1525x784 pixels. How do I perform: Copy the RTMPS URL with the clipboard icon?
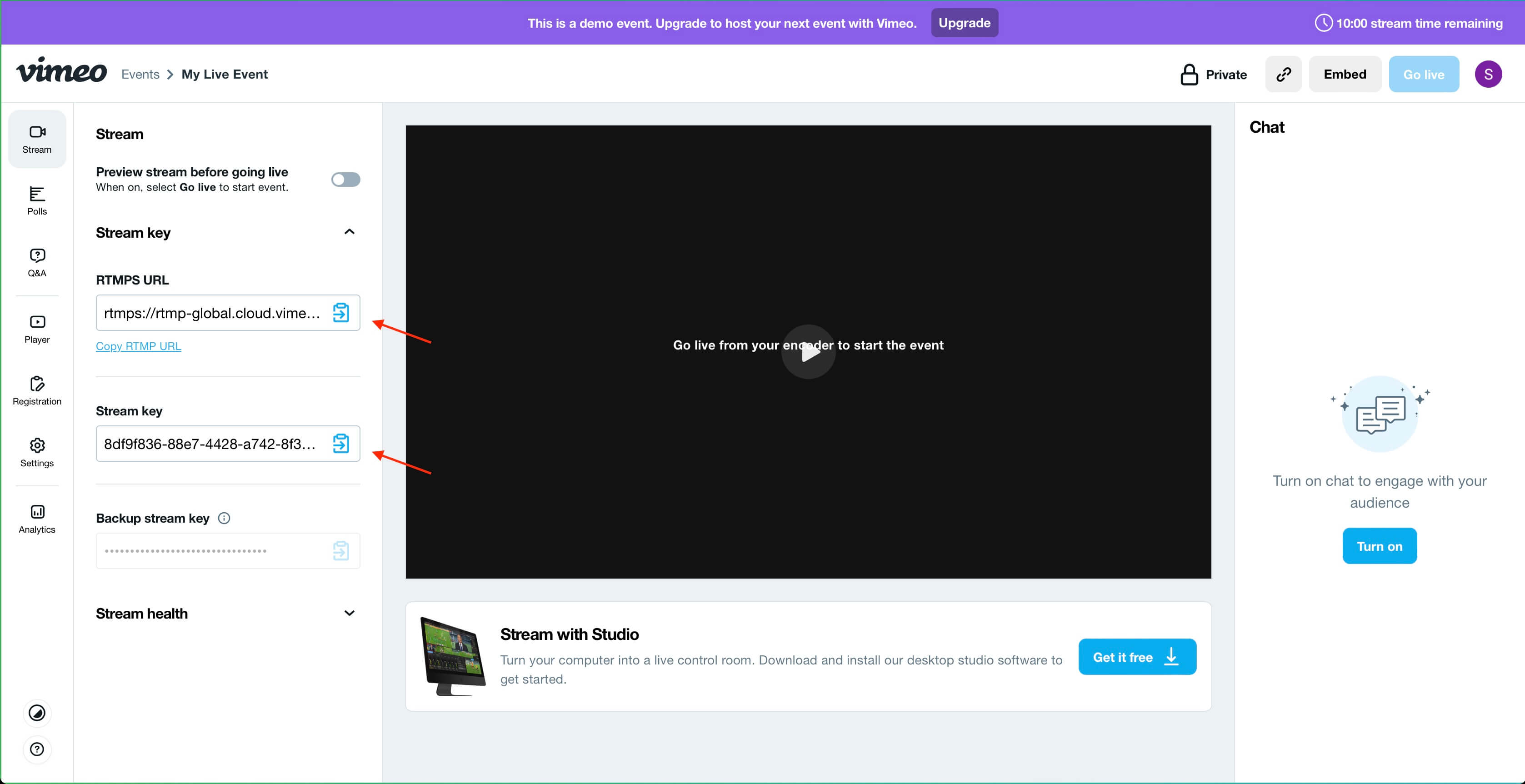(341, 313)
